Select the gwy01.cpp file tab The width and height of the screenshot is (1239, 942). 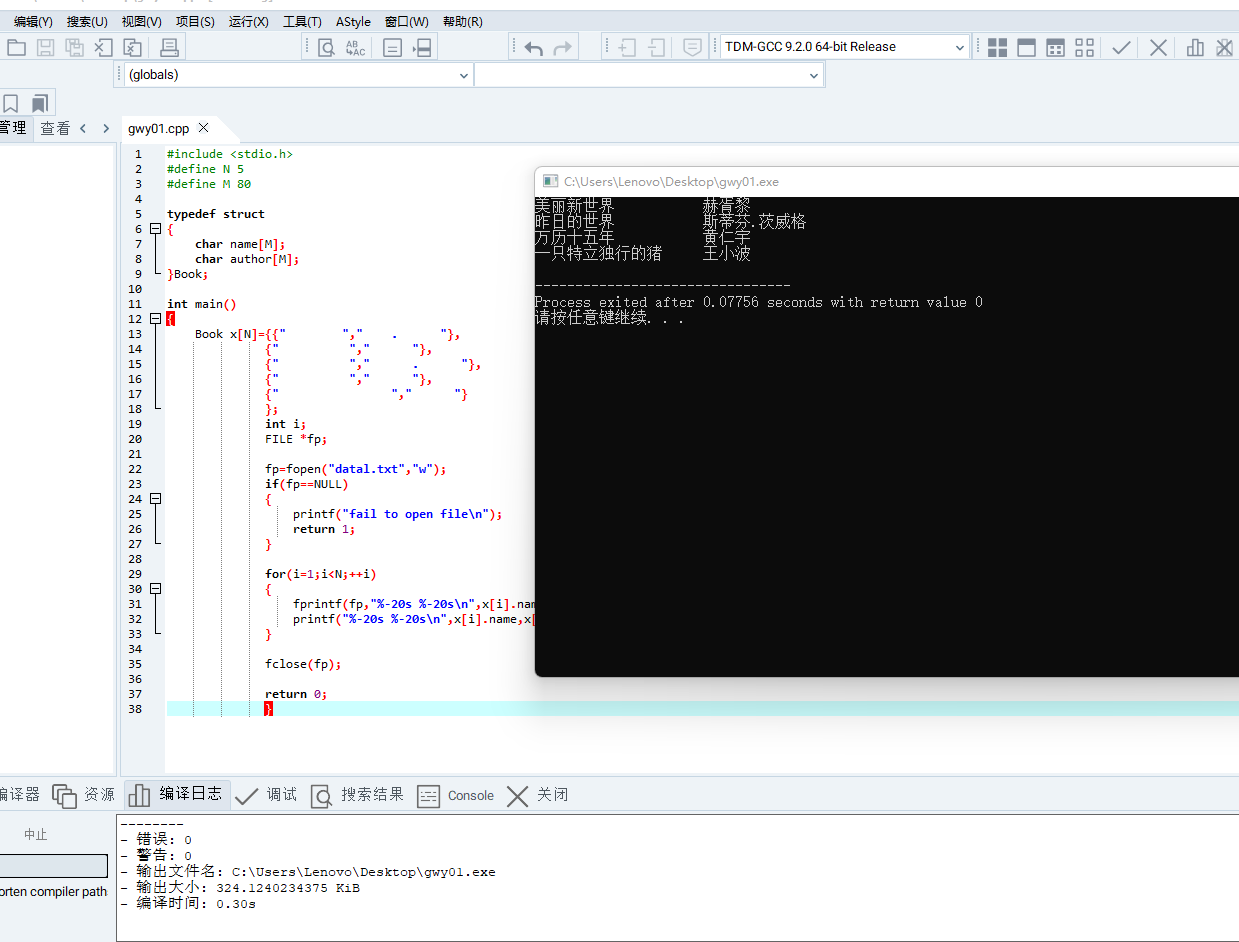pos(158,128)
